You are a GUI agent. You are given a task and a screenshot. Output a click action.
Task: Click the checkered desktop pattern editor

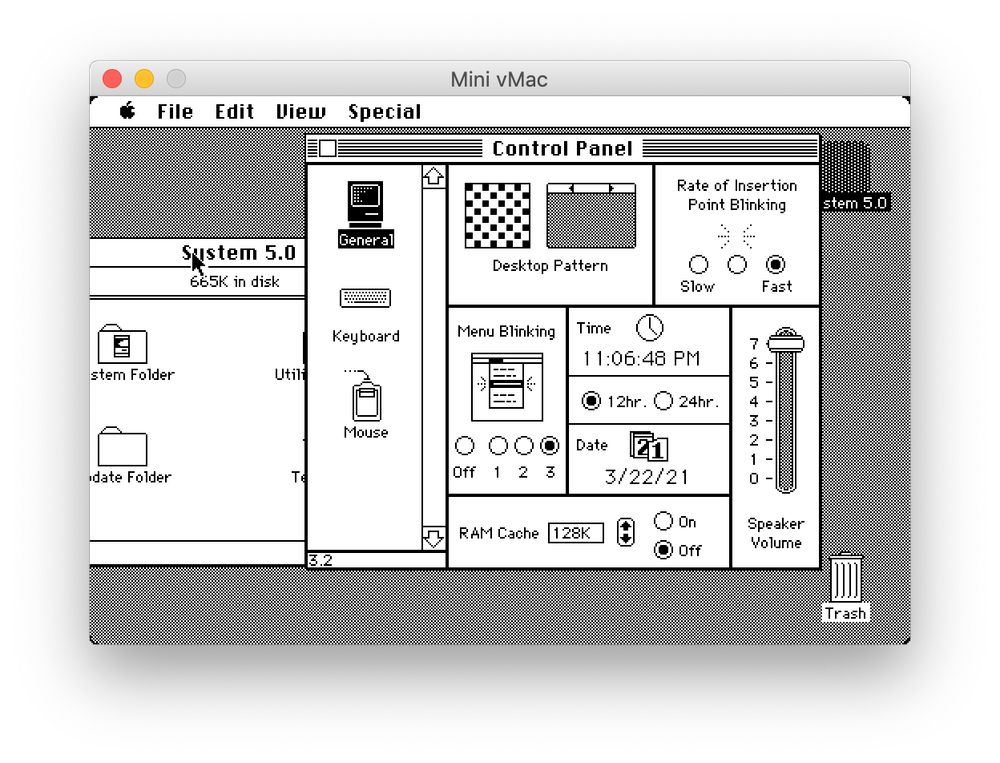click(x=497, y=216)
